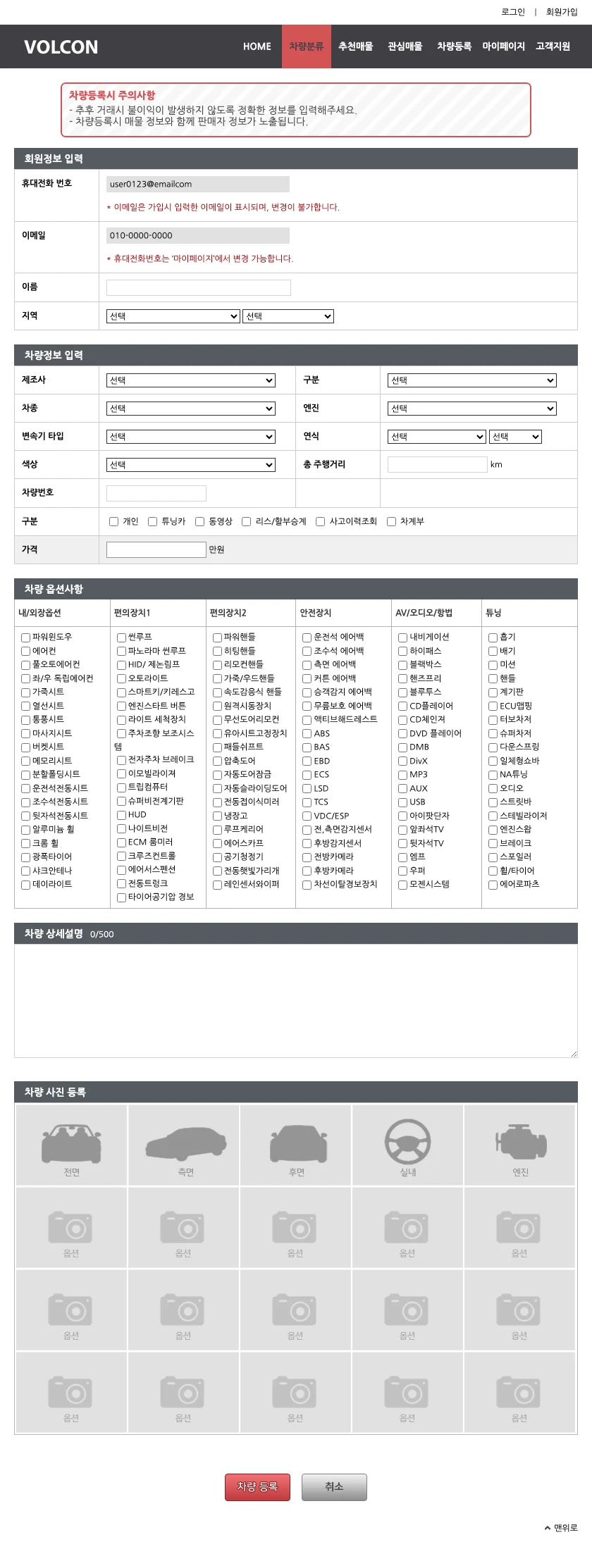The width and height of the screenshot is (592, 1568).
Task: Click the 로그인 link
Action: 513,12
